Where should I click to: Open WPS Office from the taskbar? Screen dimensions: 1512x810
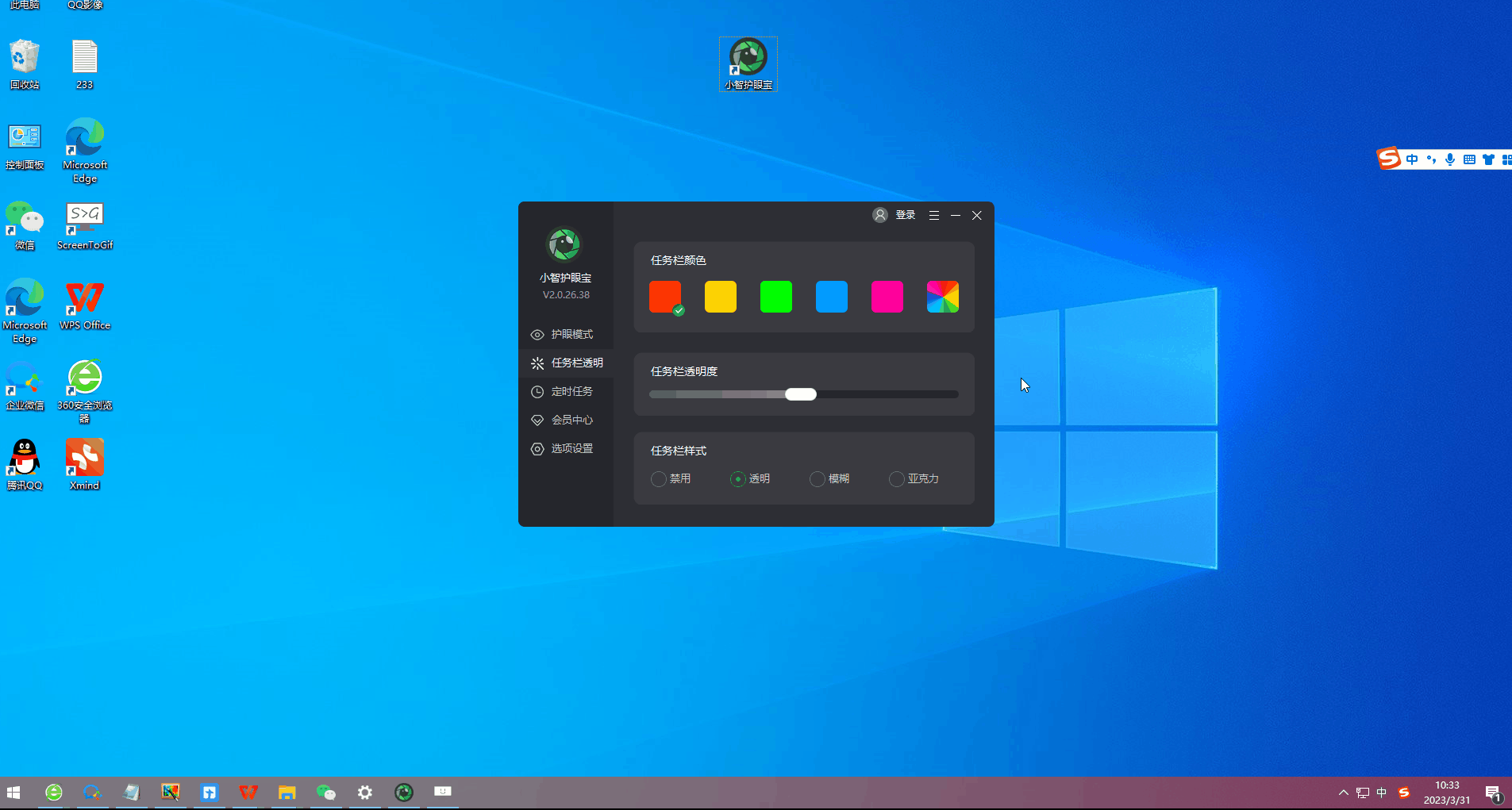pos(248,791)
